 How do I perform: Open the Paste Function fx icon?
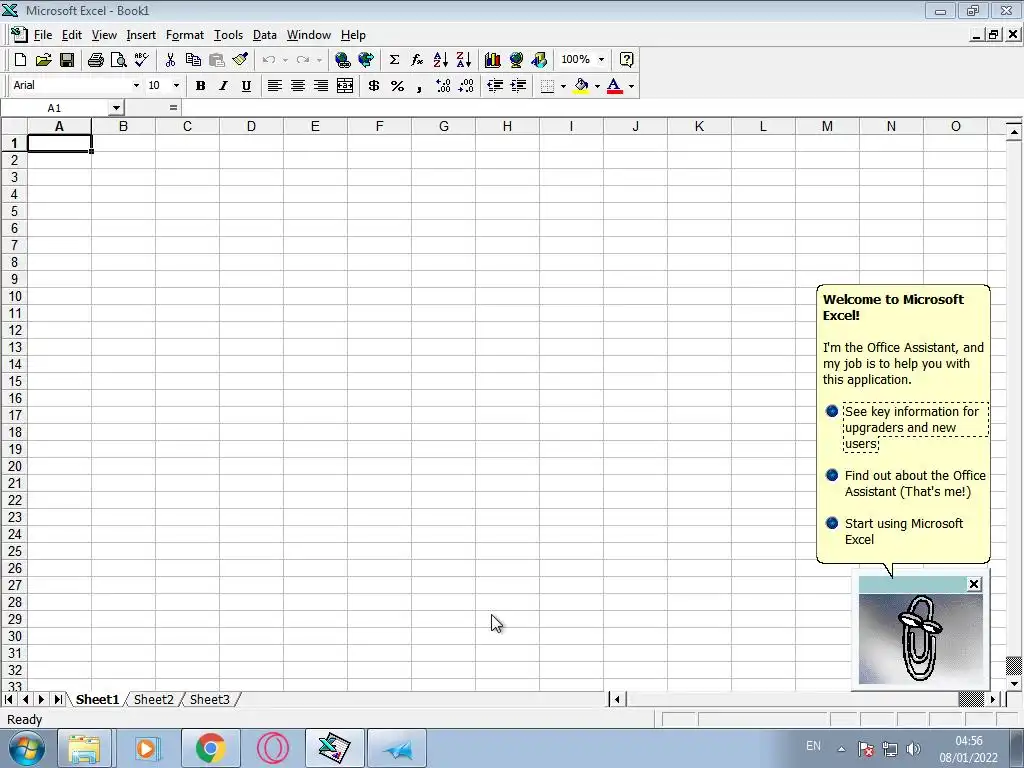click(x=417, y=60)
